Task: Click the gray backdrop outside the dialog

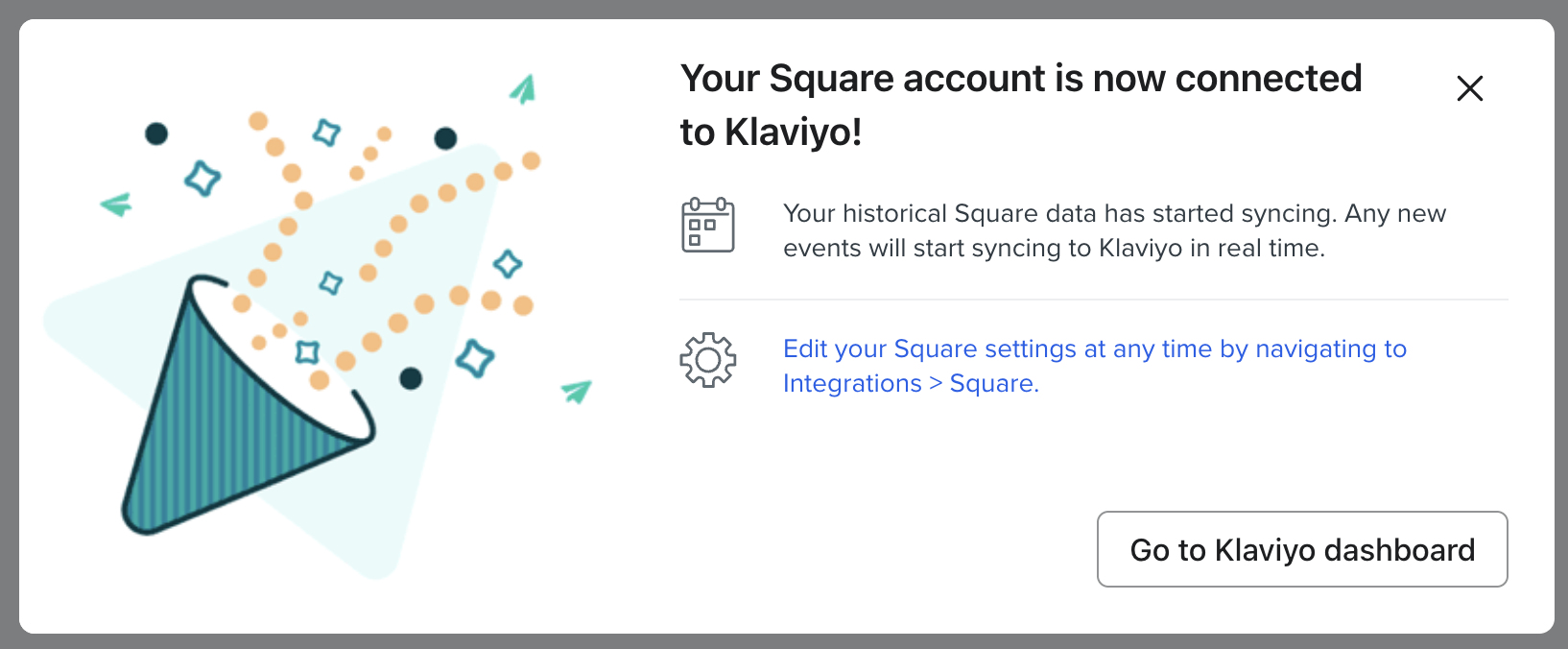Action: pos(8,324)
